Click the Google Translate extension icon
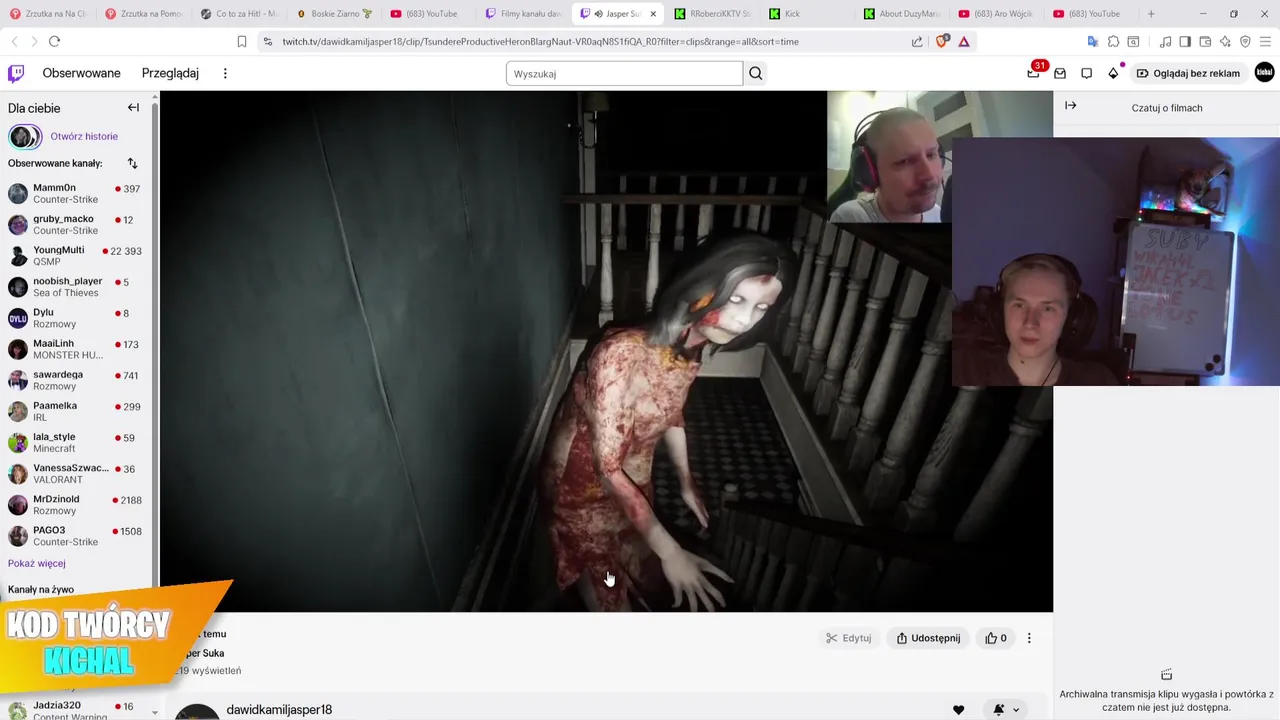 pyautogui.click(x=1093, y=41)
